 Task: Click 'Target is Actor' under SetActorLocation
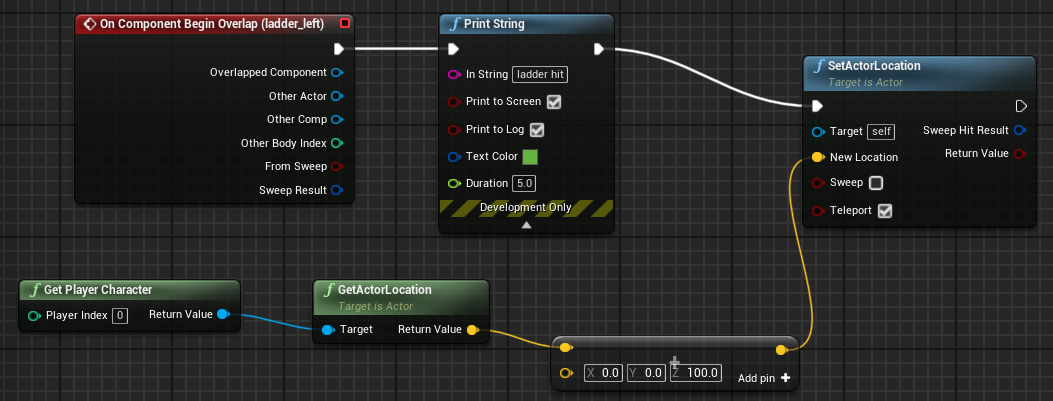[866, 82]
